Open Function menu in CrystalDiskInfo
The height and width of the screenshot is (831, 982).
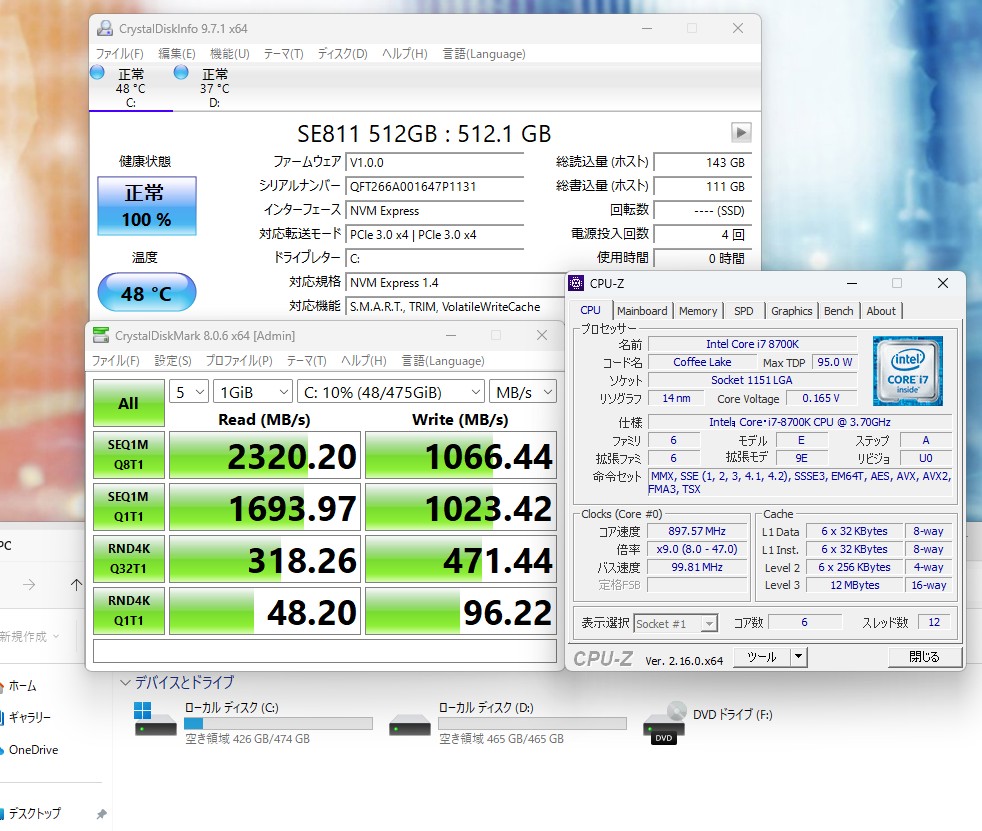click(x=229, y=54)
